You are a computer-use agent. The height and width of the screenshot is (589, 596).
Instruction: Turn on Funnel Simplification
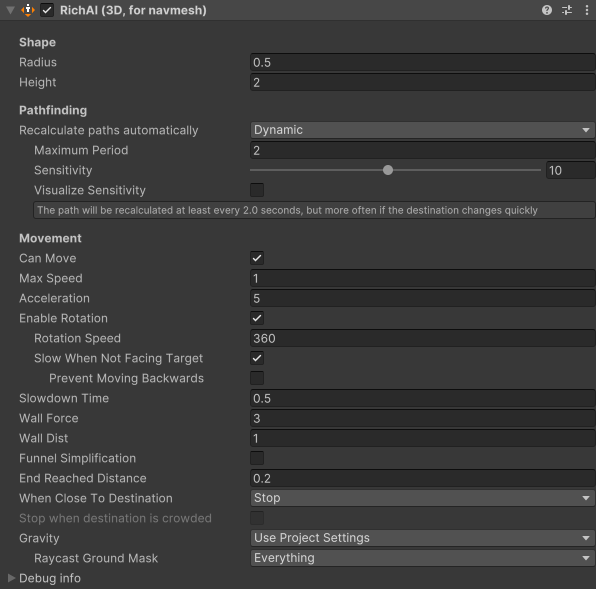(257, 458)
